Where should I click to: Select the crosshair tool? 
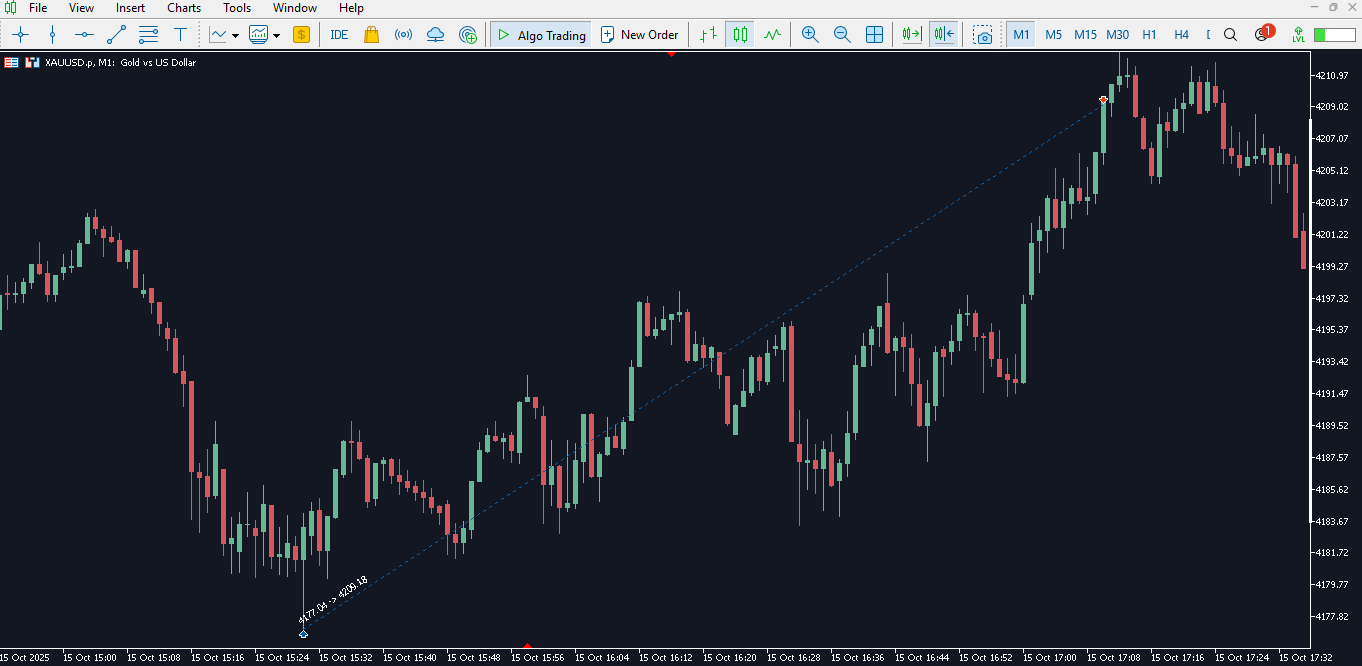click(20, 35)
